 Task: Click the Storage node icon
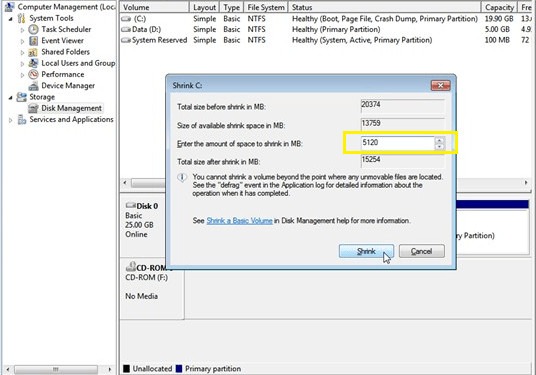22,97
